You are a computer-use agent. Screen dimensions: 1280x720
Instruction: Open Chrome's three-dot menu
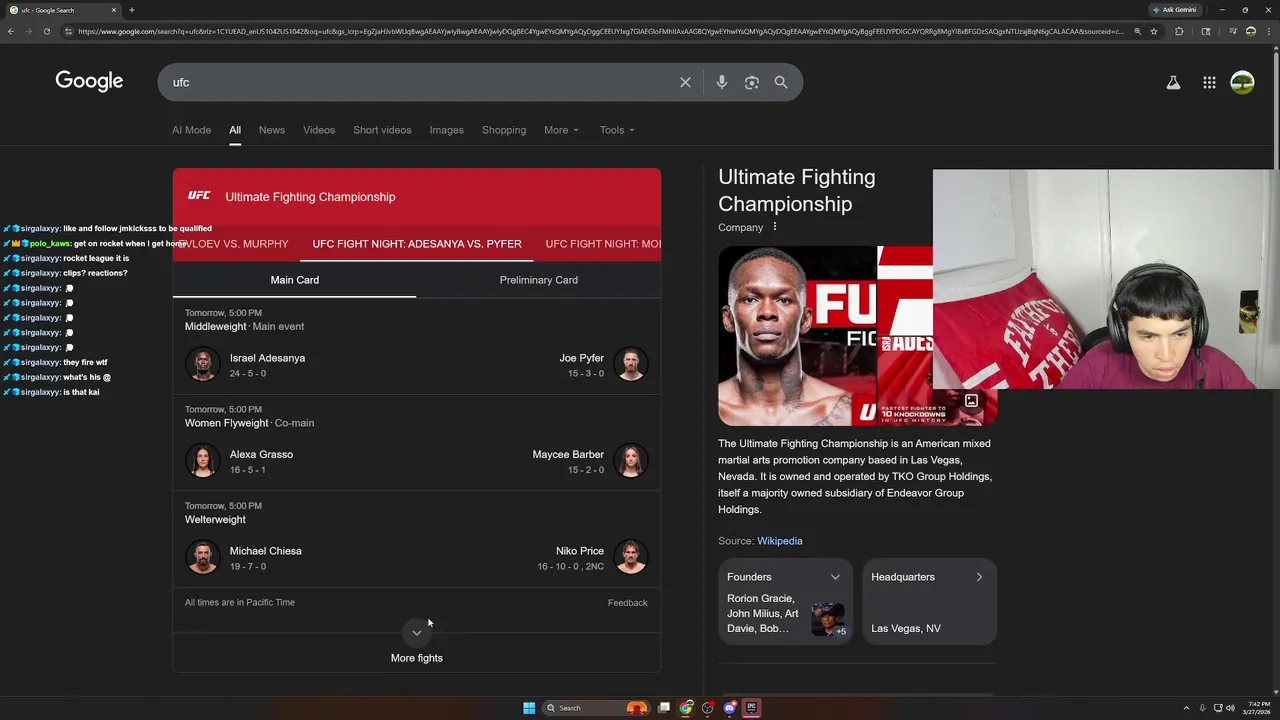click(1270, 31)
